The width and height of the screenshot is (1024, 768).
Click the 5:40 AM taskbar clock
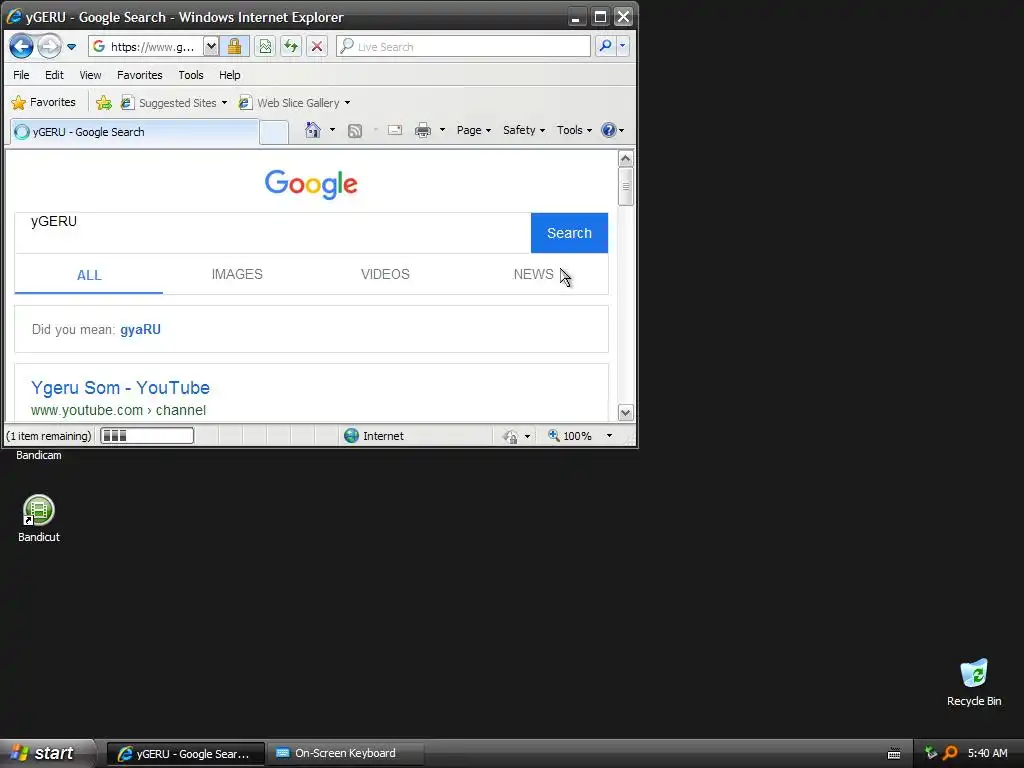coord(987,753)
